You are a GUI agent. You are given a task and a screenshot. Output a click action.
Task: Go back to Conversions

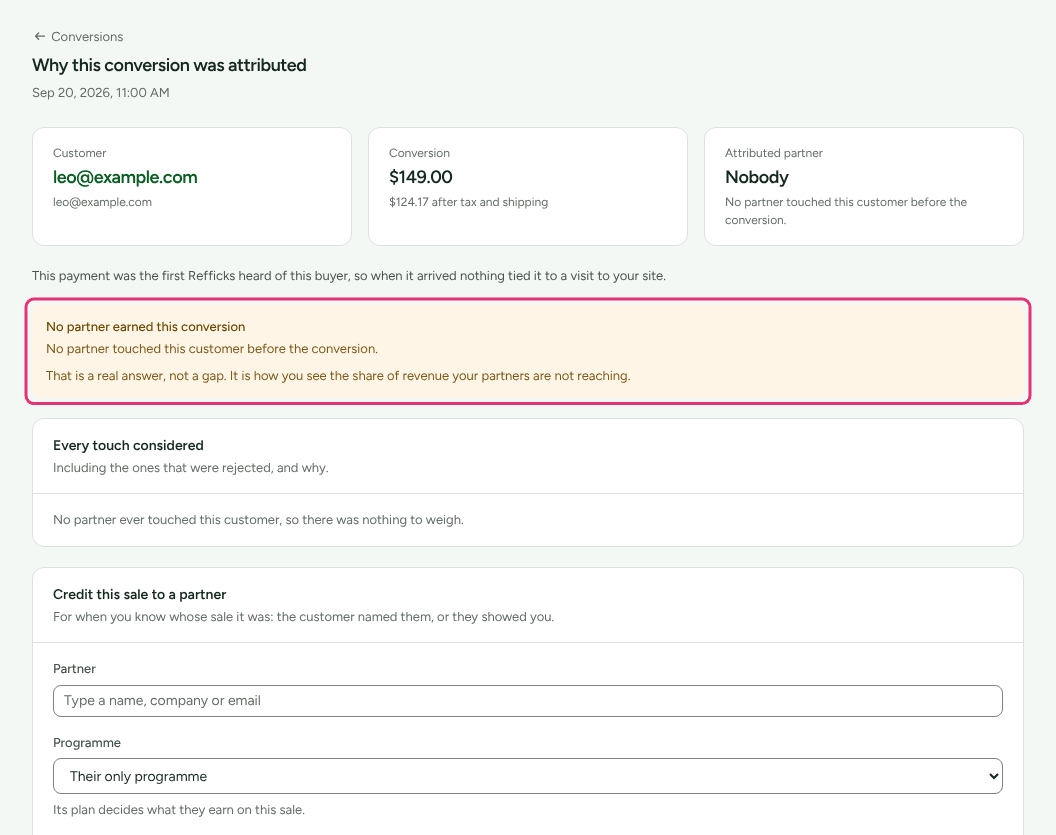click(79, 36)
